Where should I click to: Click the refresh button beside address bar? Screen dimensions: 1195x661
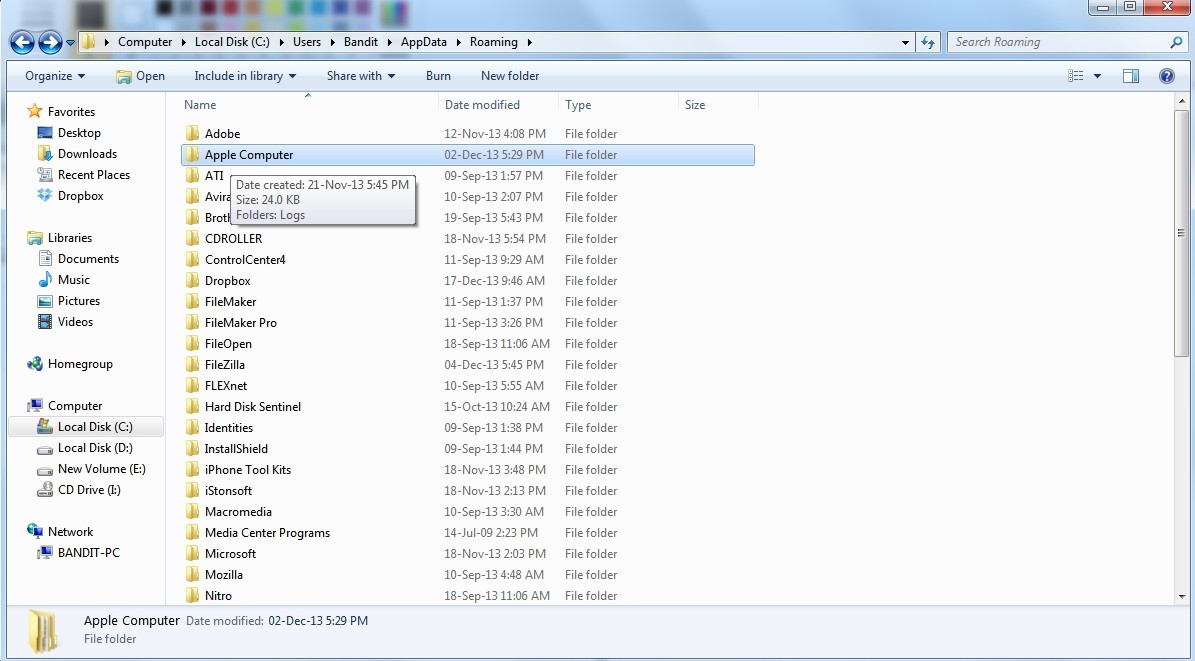927,42
